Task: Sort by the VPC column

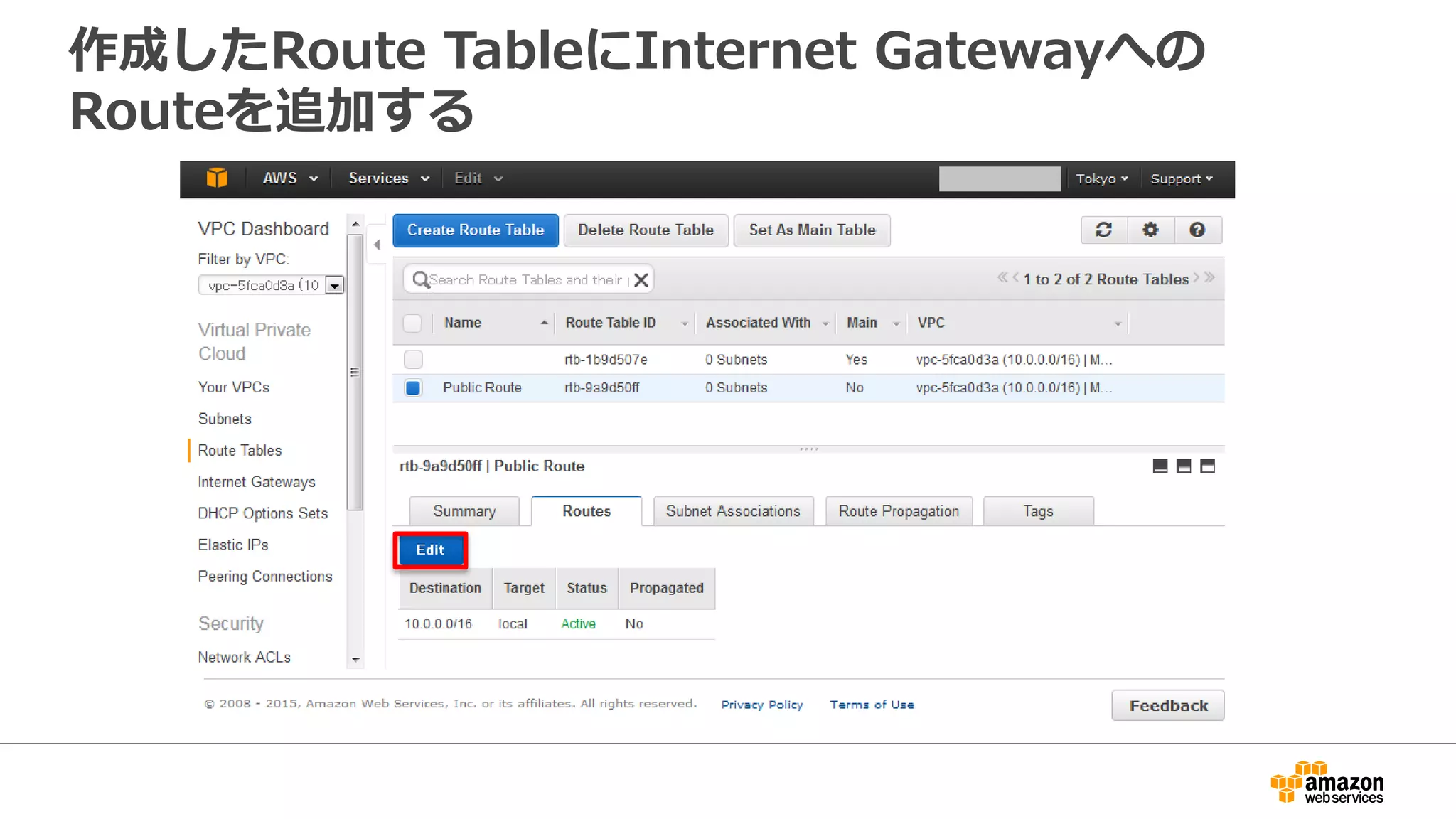Action: [1018, 323]
